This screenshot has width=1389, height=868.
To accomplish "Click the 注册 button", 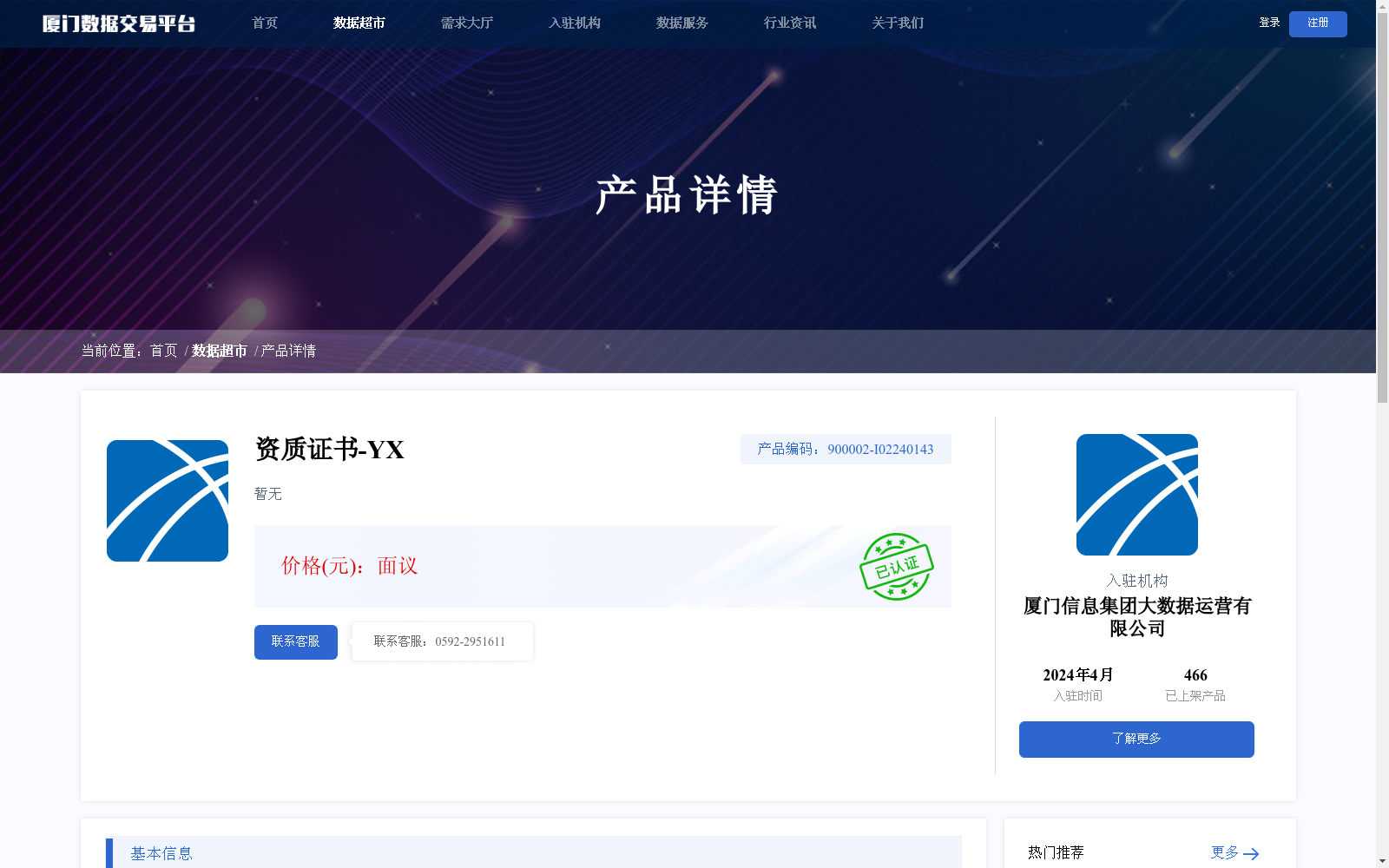I will click(x=1318, y=23).
